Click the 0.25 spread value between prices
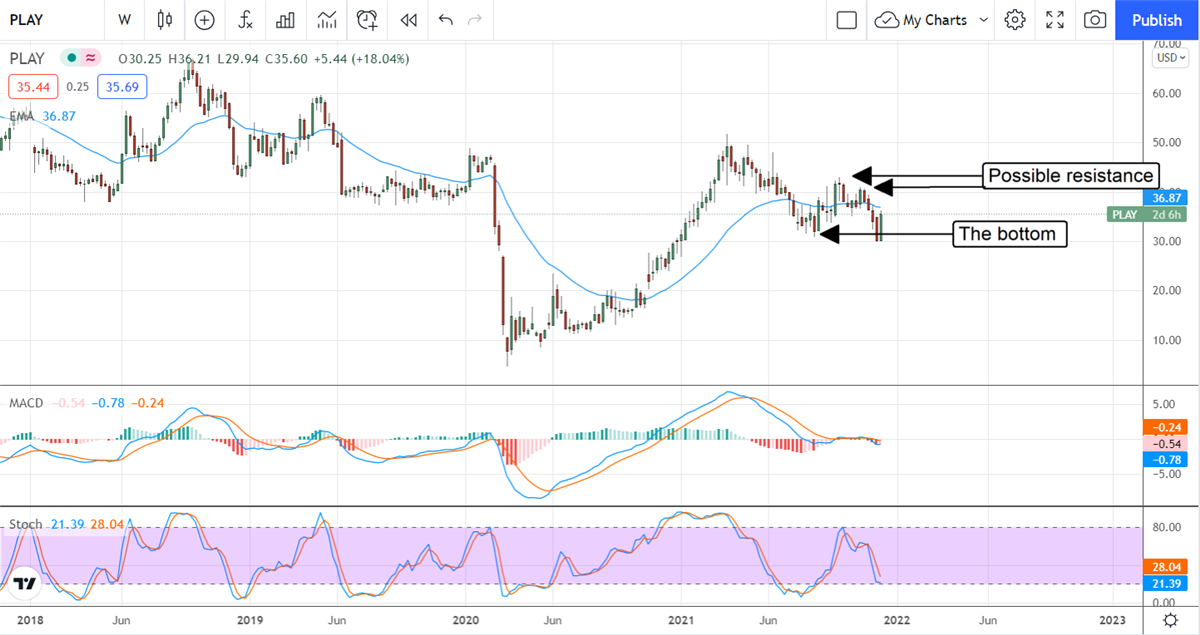The image size is (1200, 635). coord(78,87)
